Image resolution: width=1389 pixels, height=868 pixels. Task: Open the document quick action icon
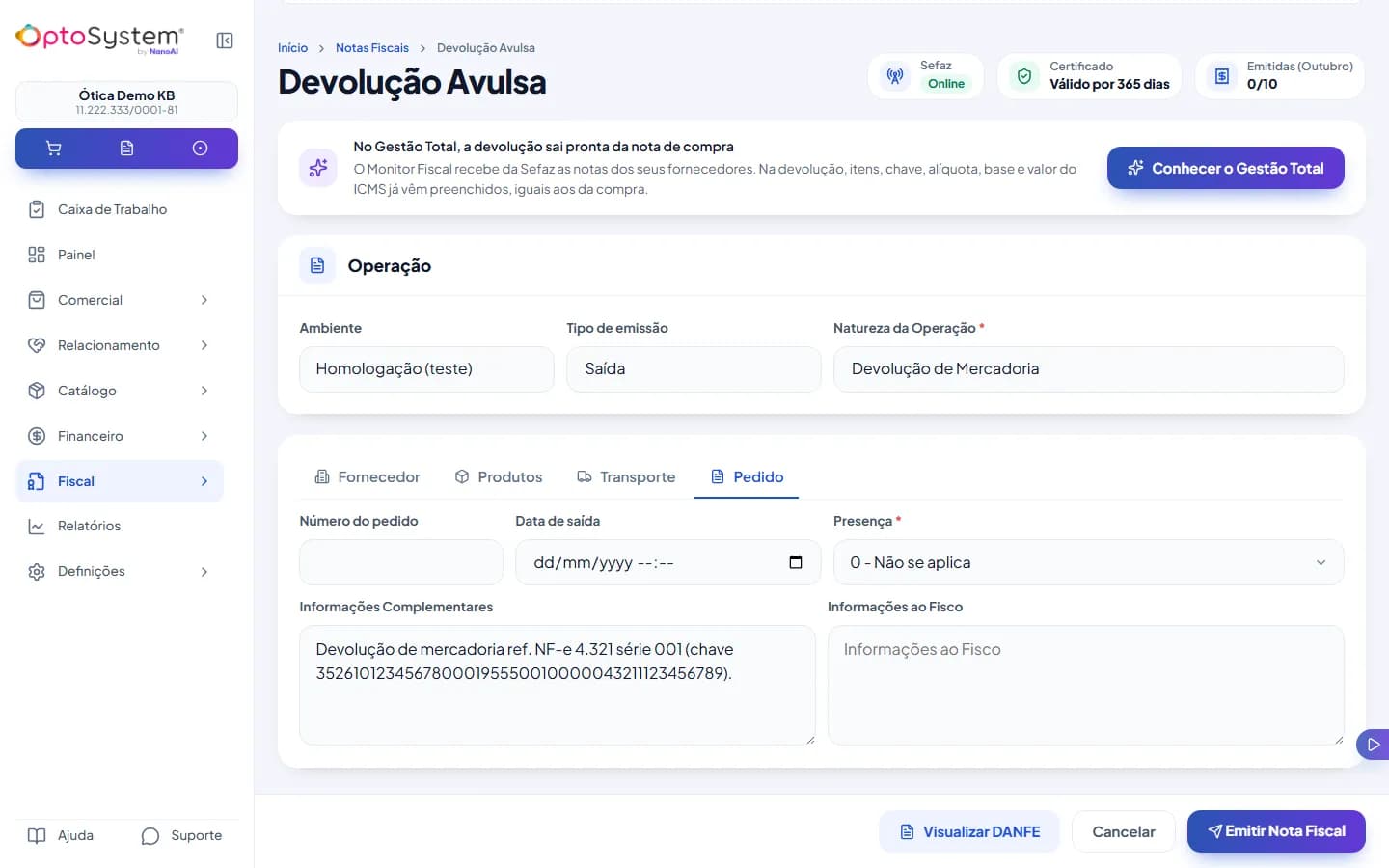[126, 149]
